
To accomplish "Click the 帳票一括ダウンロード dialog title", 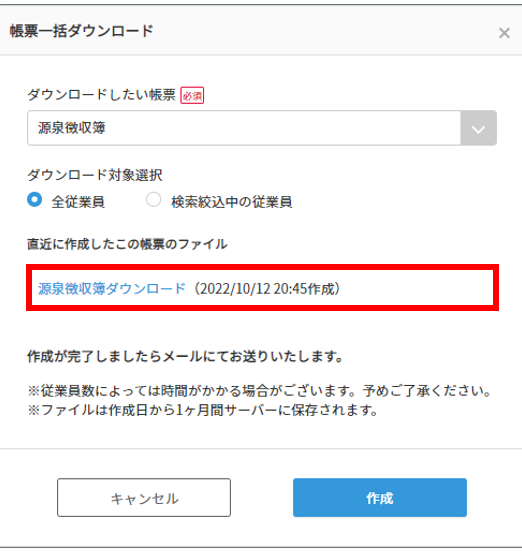I will click(x=81, y=31).
